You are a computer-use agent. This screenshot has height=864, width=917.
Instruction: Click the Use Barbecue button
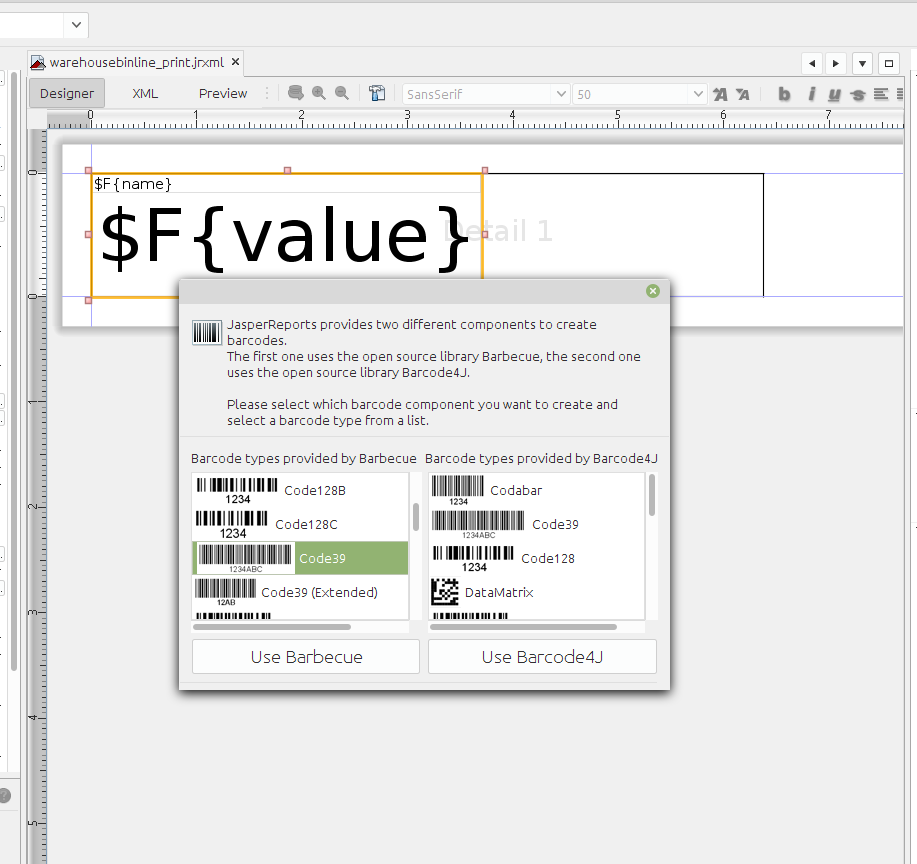tap(306, 657)
